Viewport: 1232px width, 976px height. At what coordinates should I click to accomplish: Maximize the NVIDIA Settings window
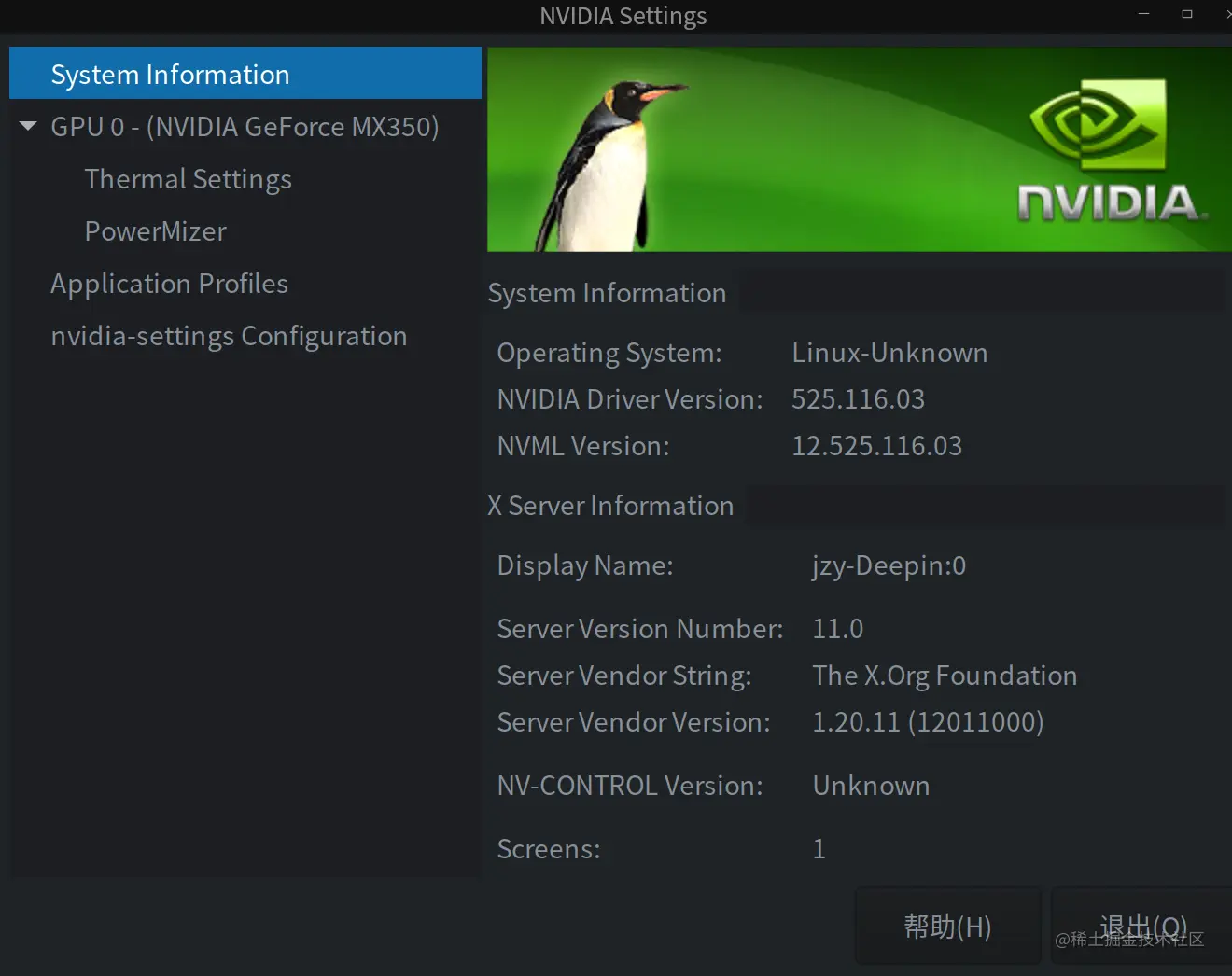[1187, 14]
